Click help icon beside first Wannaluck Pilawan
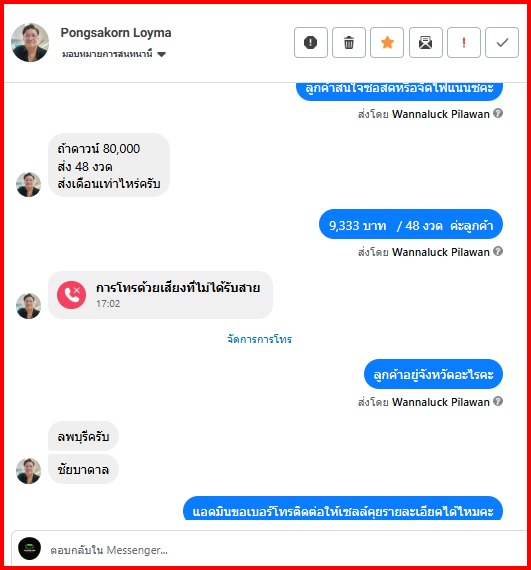531x570 pixels. coord(498,113)
